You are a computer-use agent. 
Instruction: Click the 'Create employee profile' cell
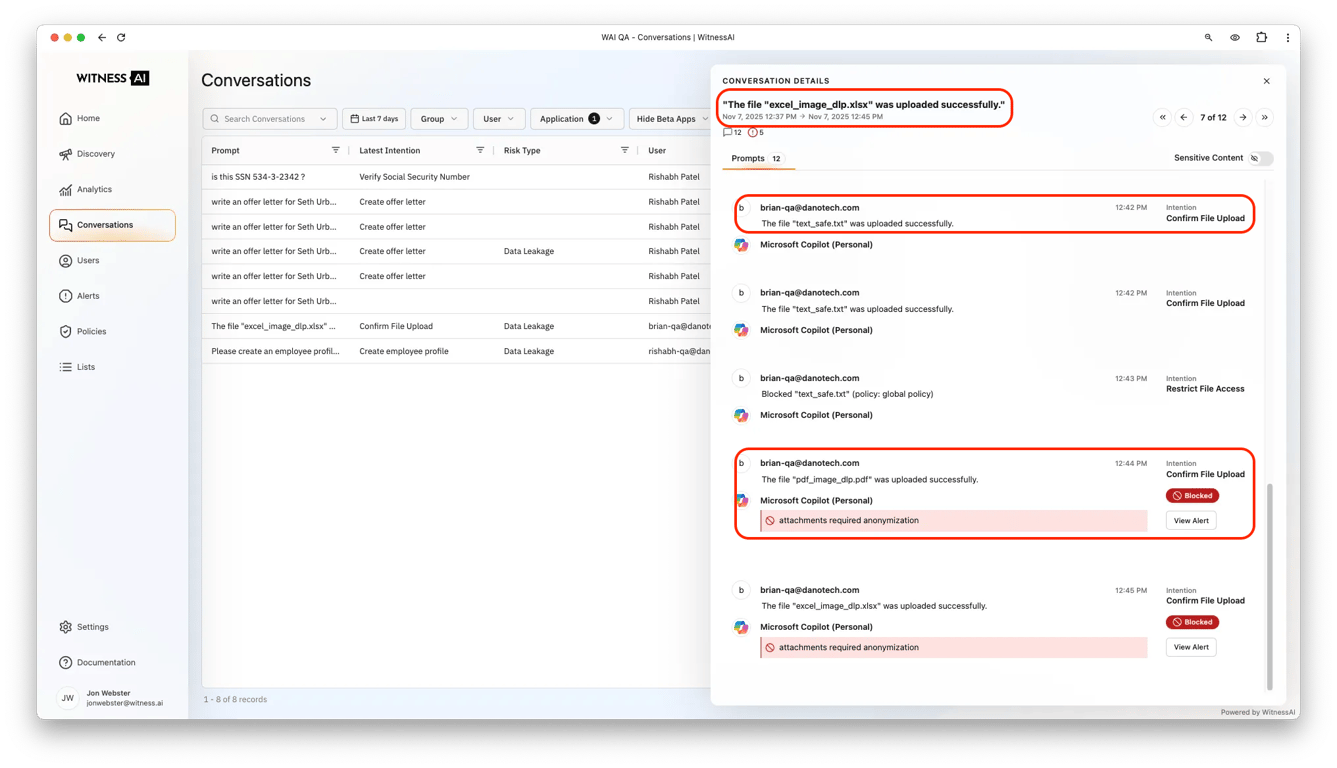(404, 352)
